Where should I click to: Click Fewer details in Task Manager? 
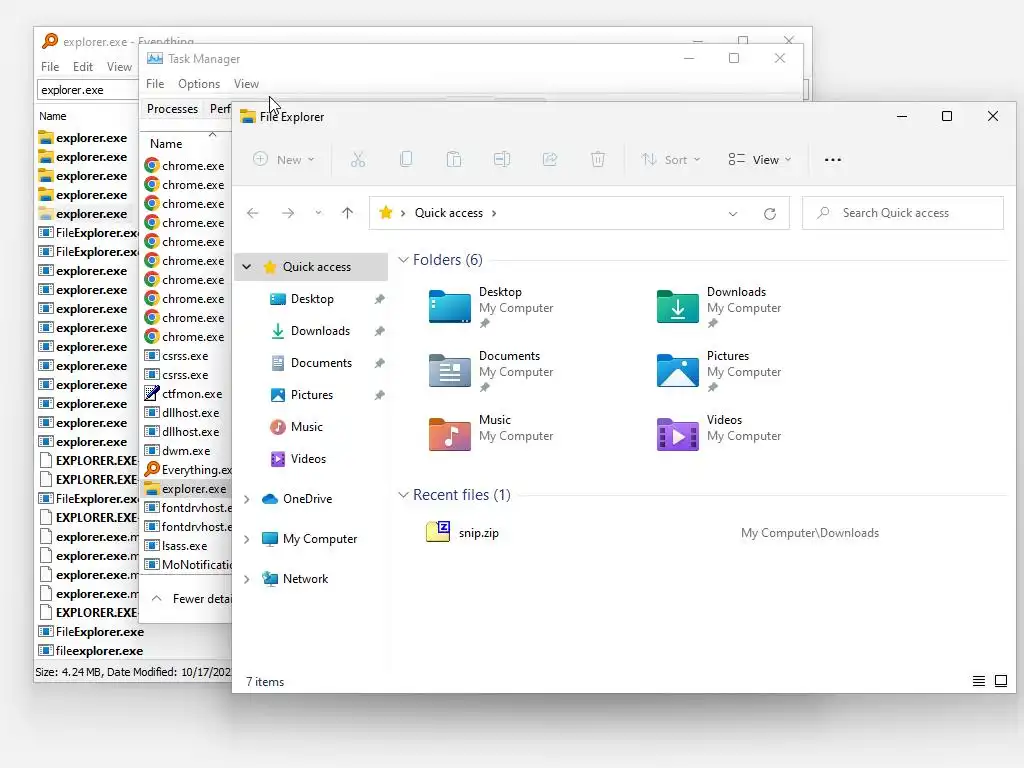click(x=191, y=599)
